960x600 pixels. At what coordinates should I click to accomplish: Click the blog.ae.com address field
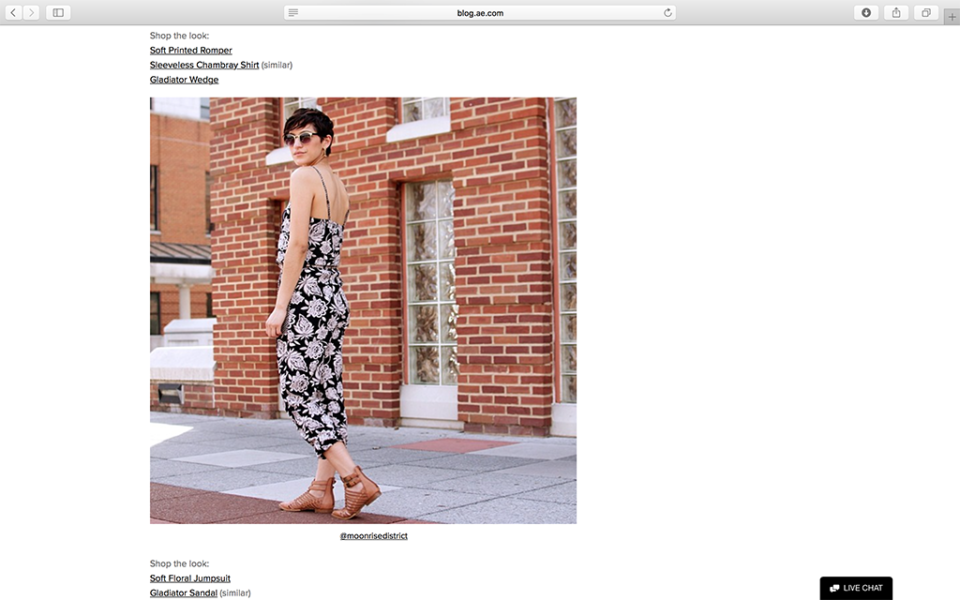(x=480, y=13)
